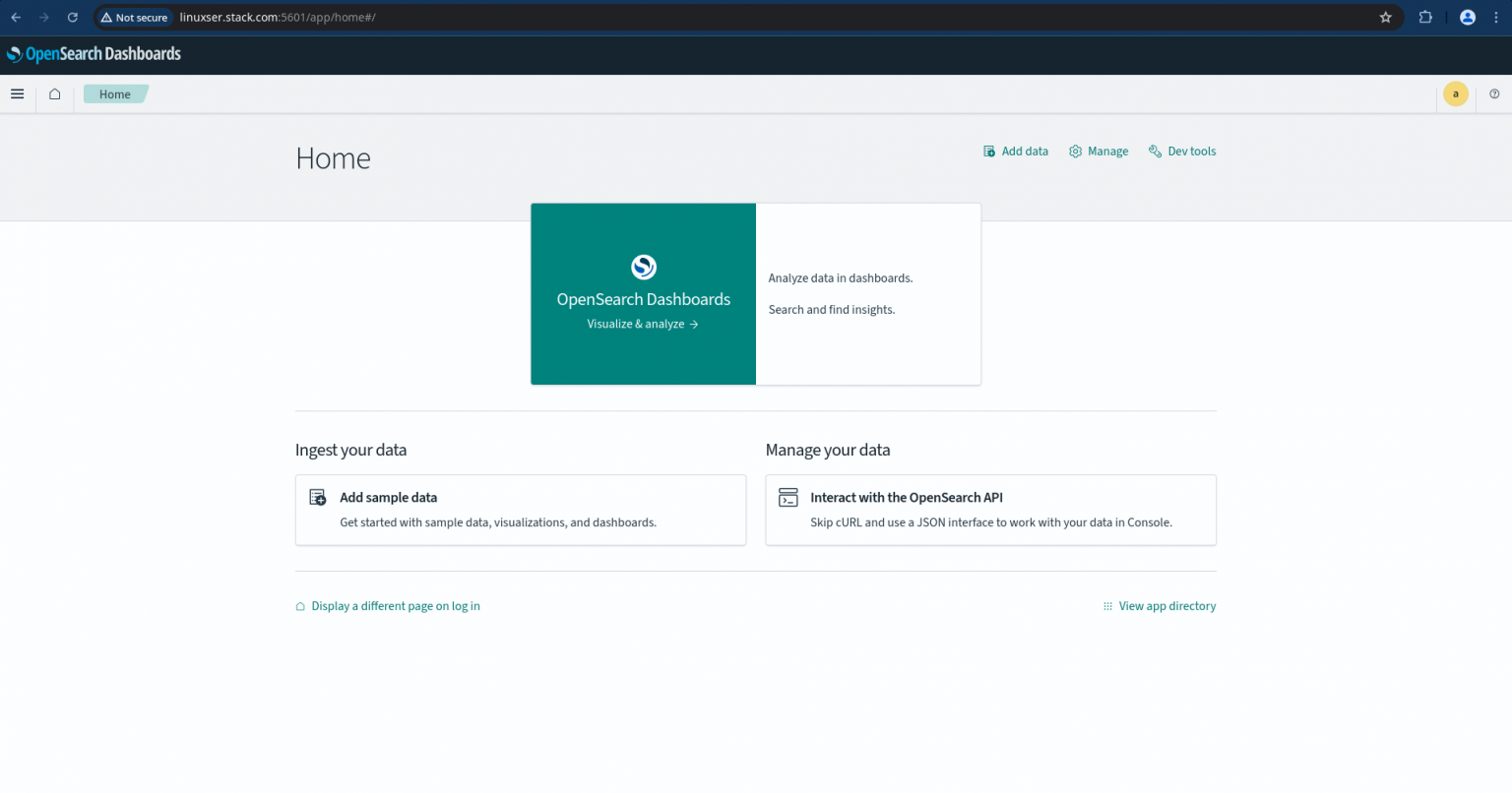Click 'Display a different page on log in'
Viewport: 1512px width, 793px height.
pos(396,605)
